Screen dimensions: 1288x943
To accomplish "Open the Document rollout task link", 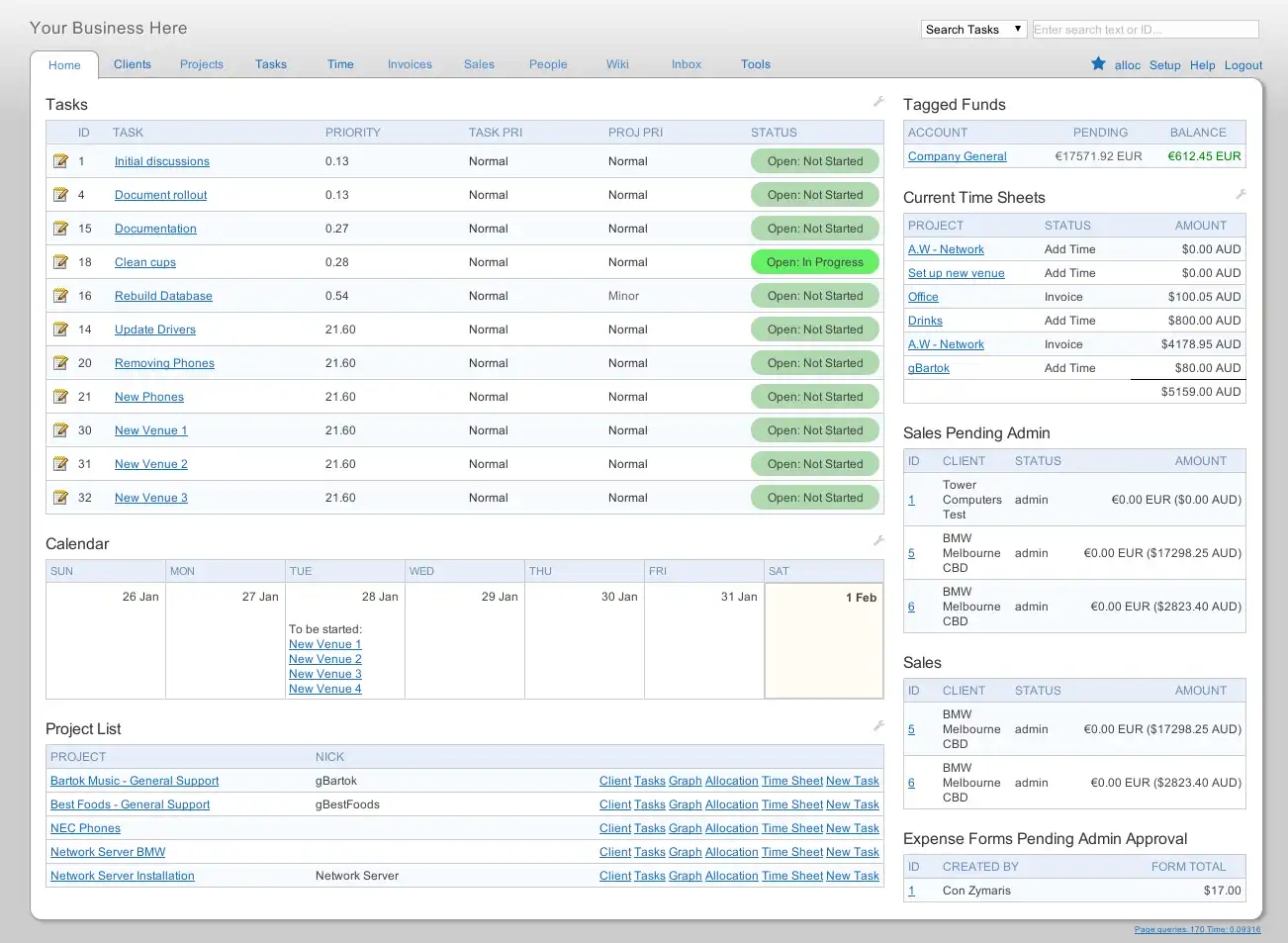I will click(160, 195).
